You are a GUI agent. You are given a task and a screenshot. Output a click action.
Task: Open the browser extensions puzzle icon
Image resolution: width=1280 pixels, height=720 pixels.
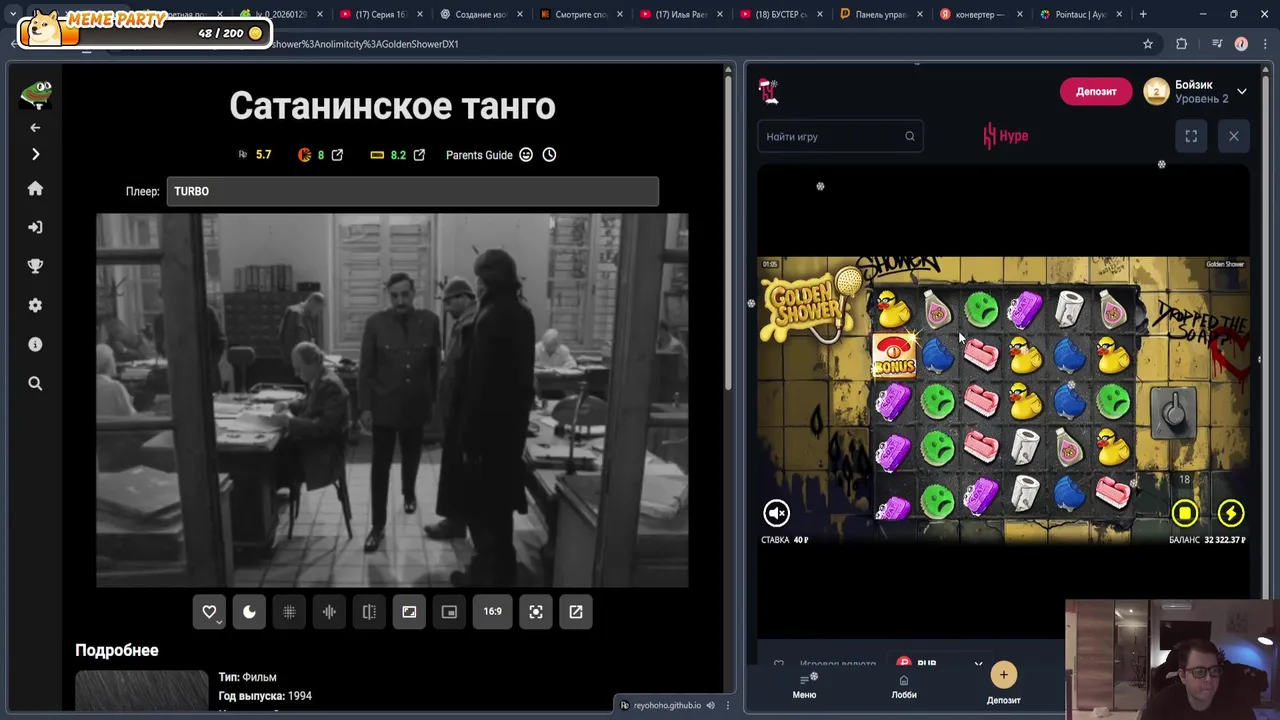(x=1181, y=44)
